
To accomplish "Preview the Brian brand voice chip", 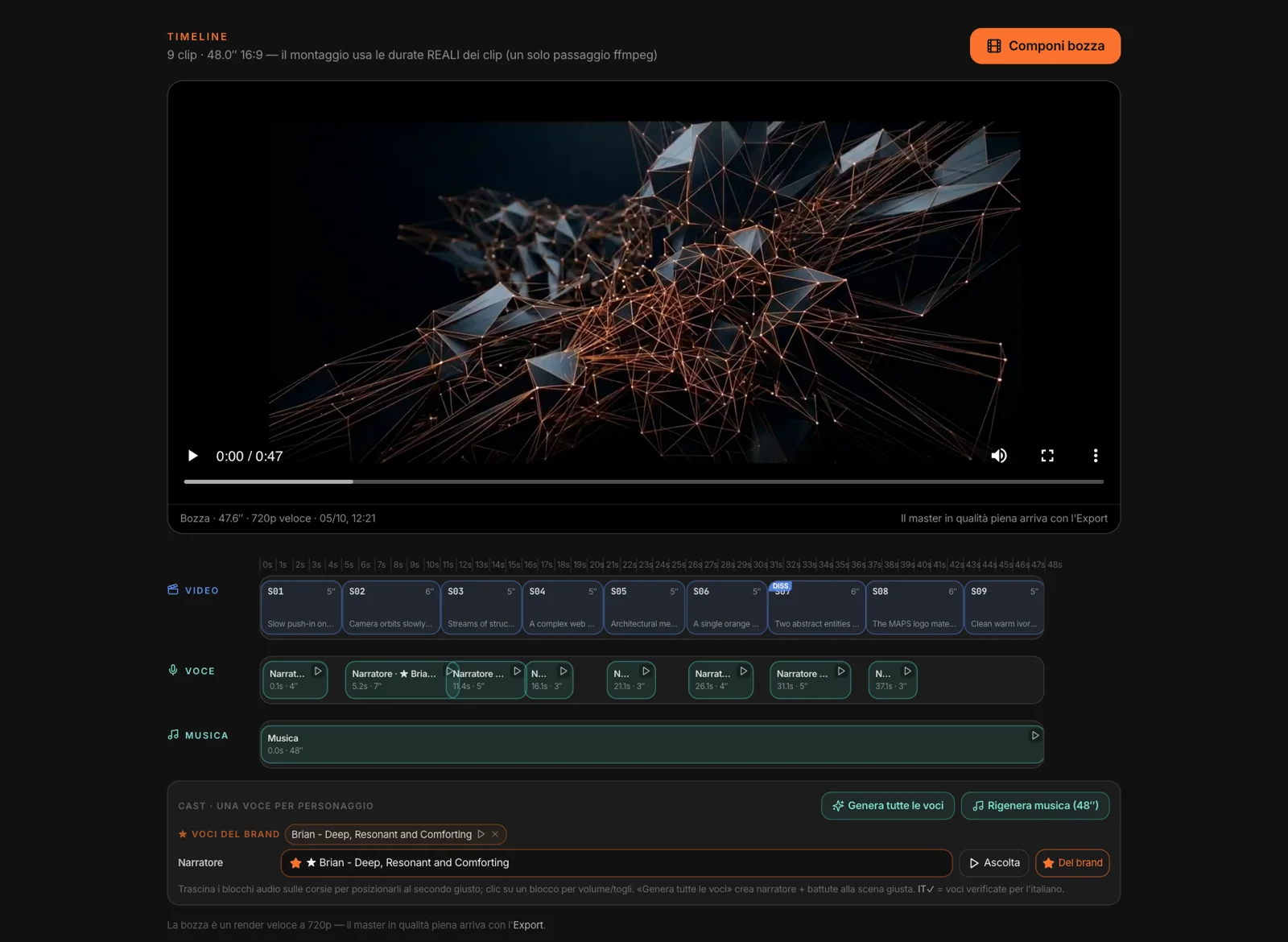I will pyautogui.click(x=481, y=834).
